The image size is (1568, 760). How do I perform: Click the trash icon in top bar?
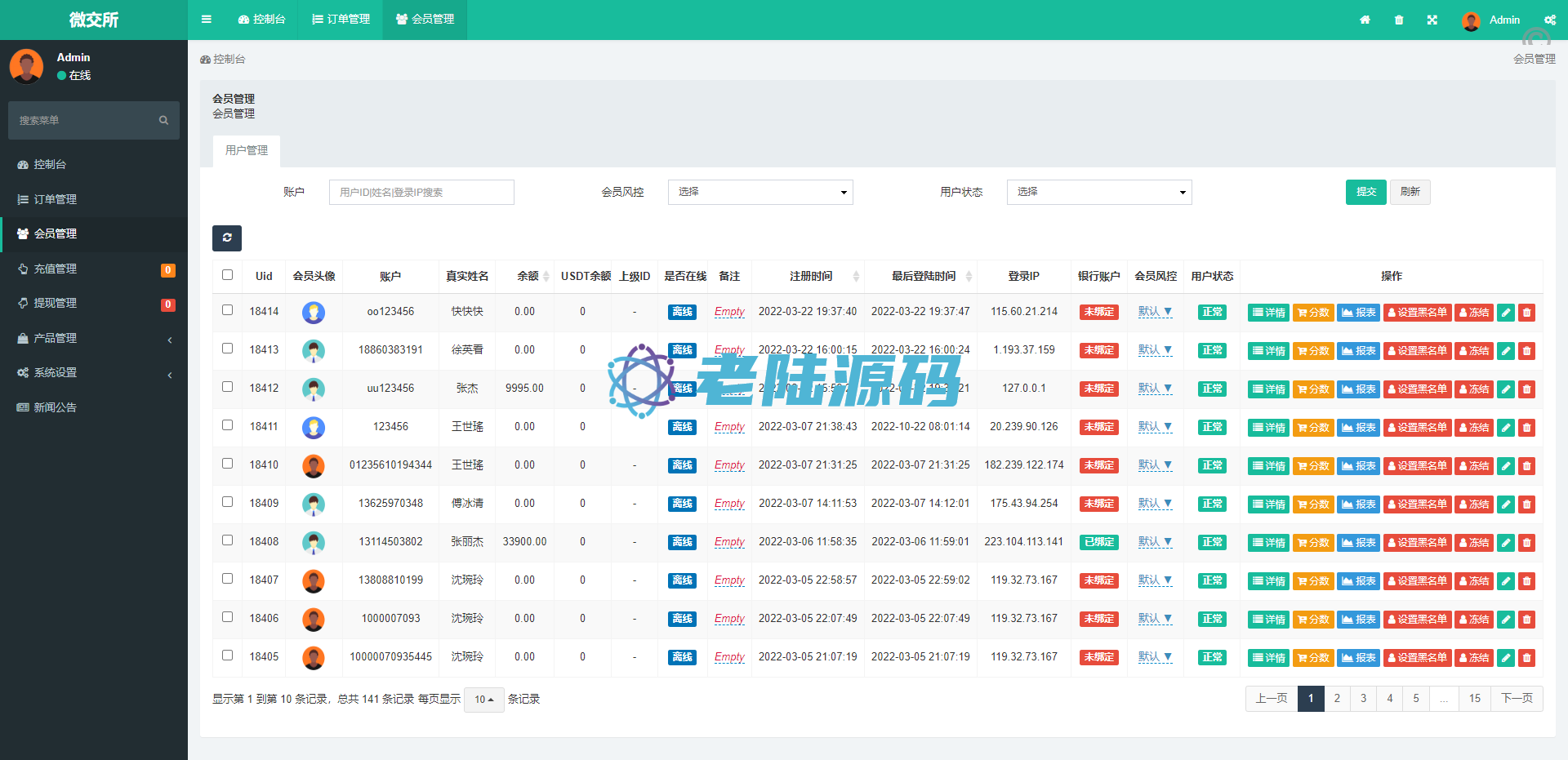tap(1399, 20)
